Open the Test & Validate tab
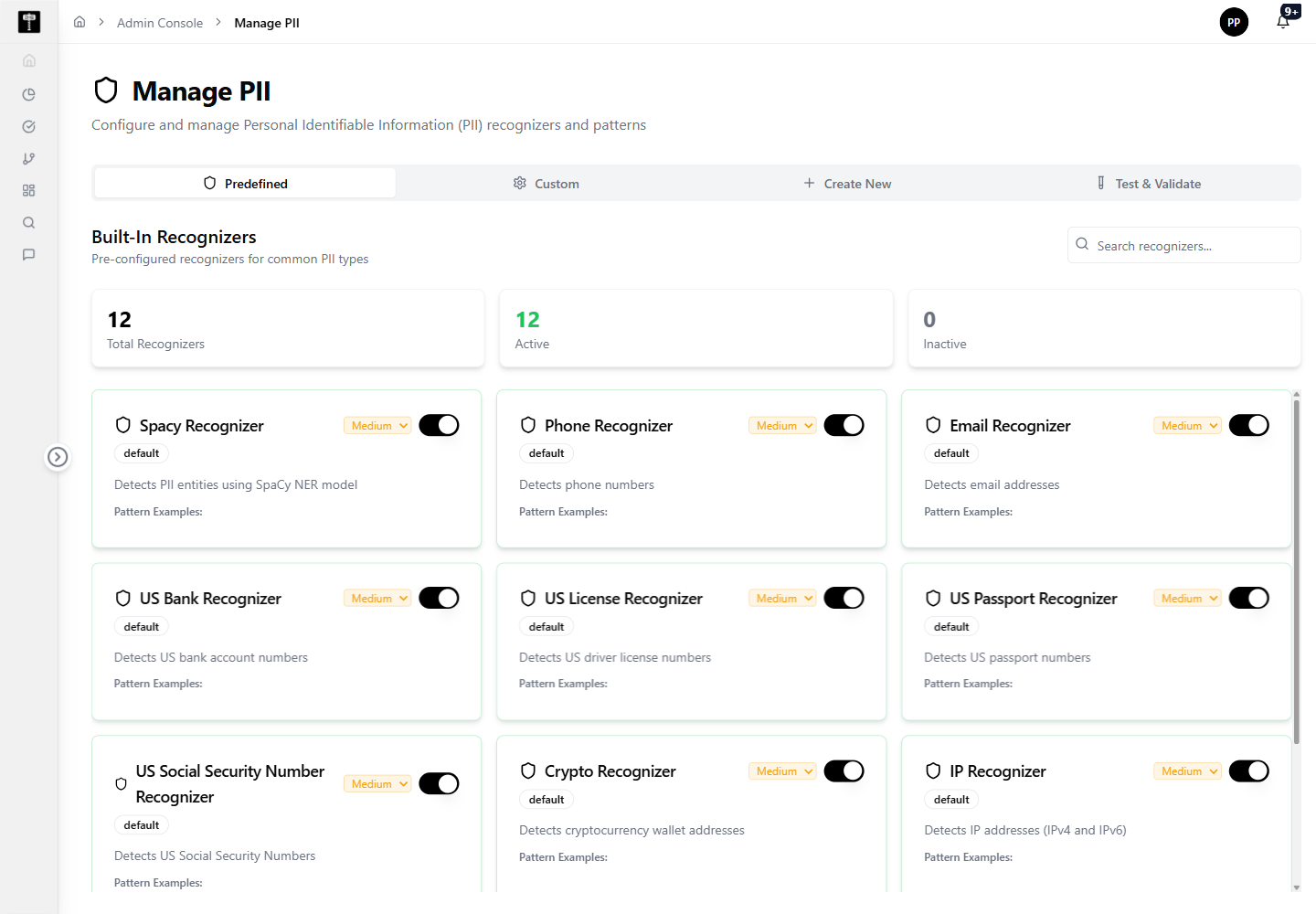 [1149, 183]
